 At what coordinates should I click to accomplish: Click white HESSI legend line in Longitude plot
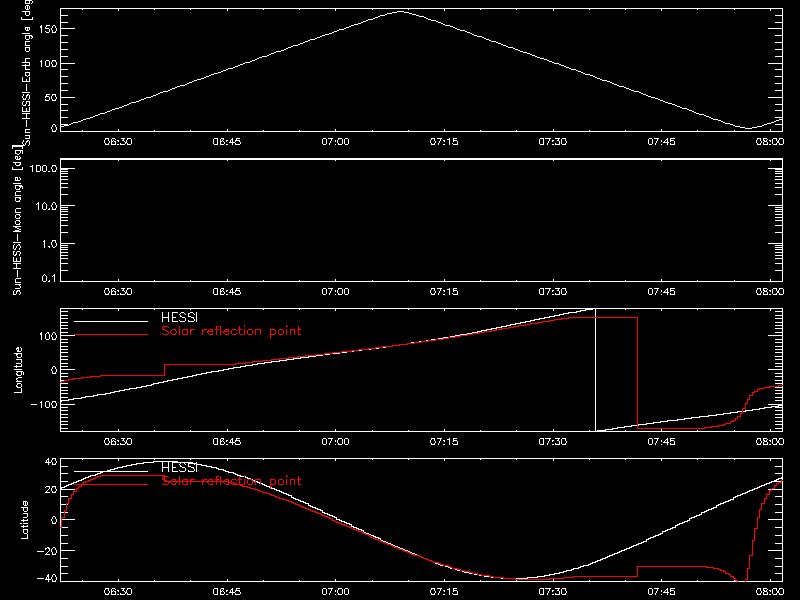point(111,321)
